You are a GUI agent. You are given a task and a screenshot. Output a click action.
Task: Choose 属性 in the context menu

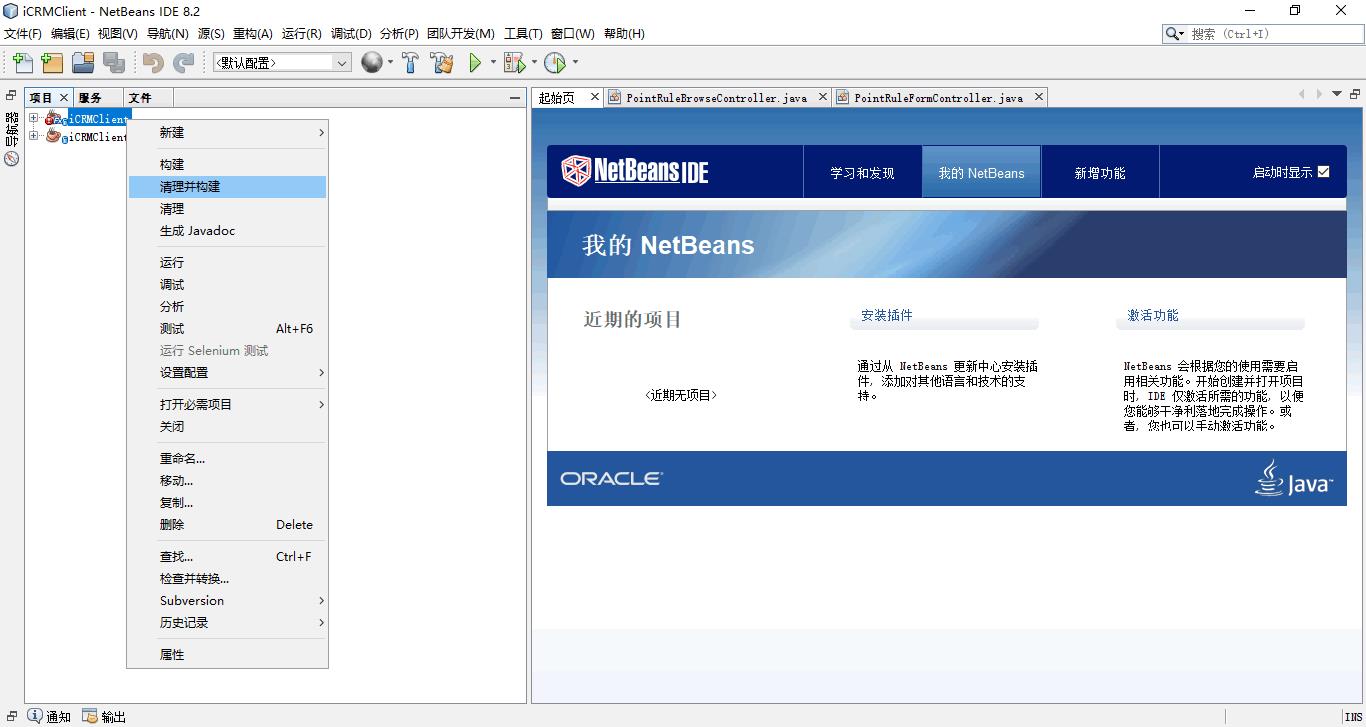click(x=227, y=655)
